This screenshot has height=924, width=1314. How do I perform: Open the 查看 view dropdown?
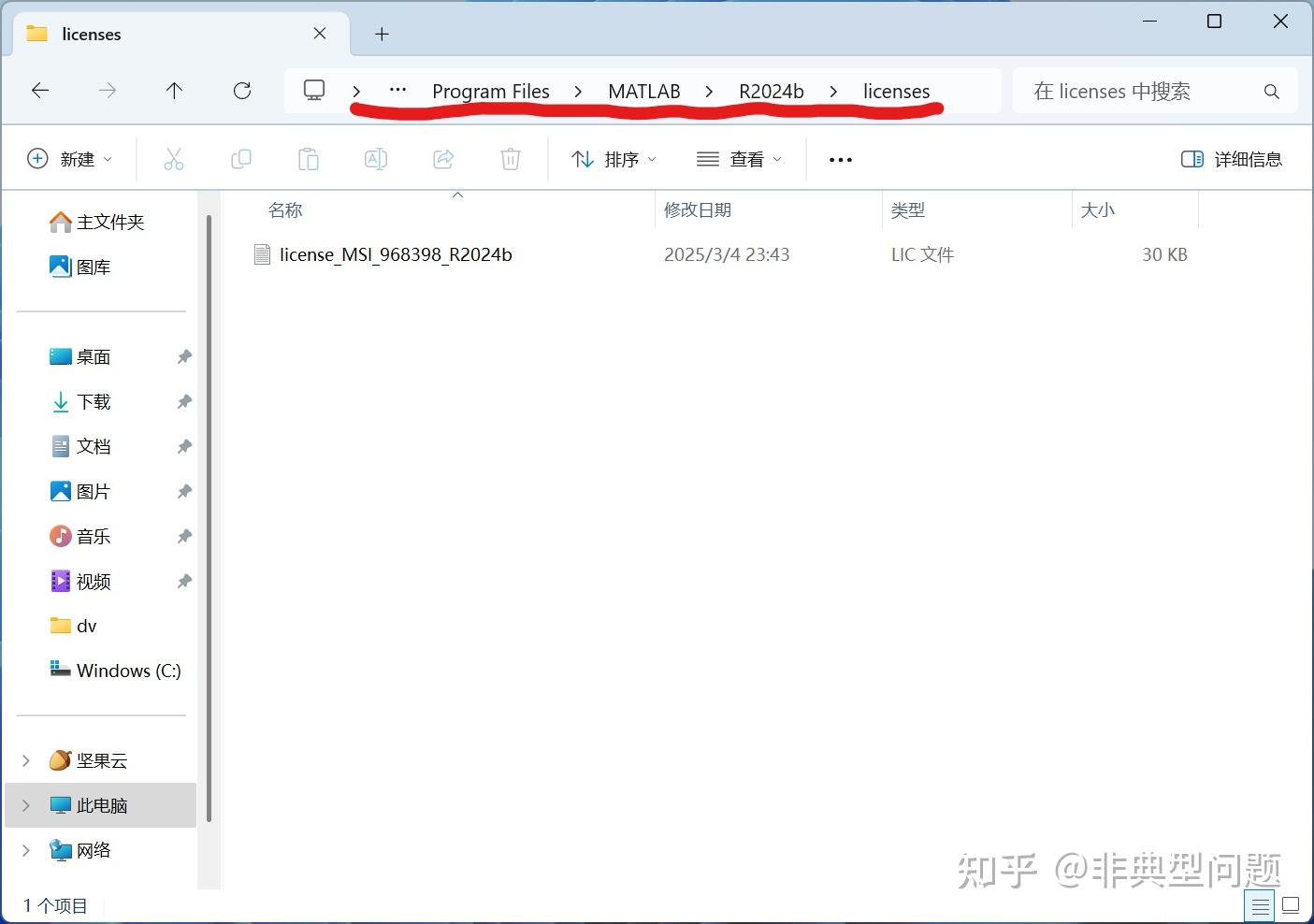click(x=739, y=159)
